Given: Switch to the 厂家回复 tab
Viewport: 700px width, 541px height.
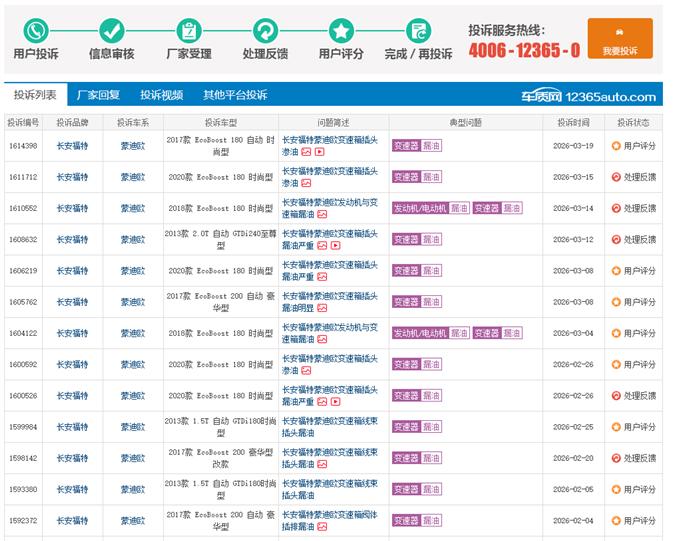Looking at the screenshot, I should 98,95.
